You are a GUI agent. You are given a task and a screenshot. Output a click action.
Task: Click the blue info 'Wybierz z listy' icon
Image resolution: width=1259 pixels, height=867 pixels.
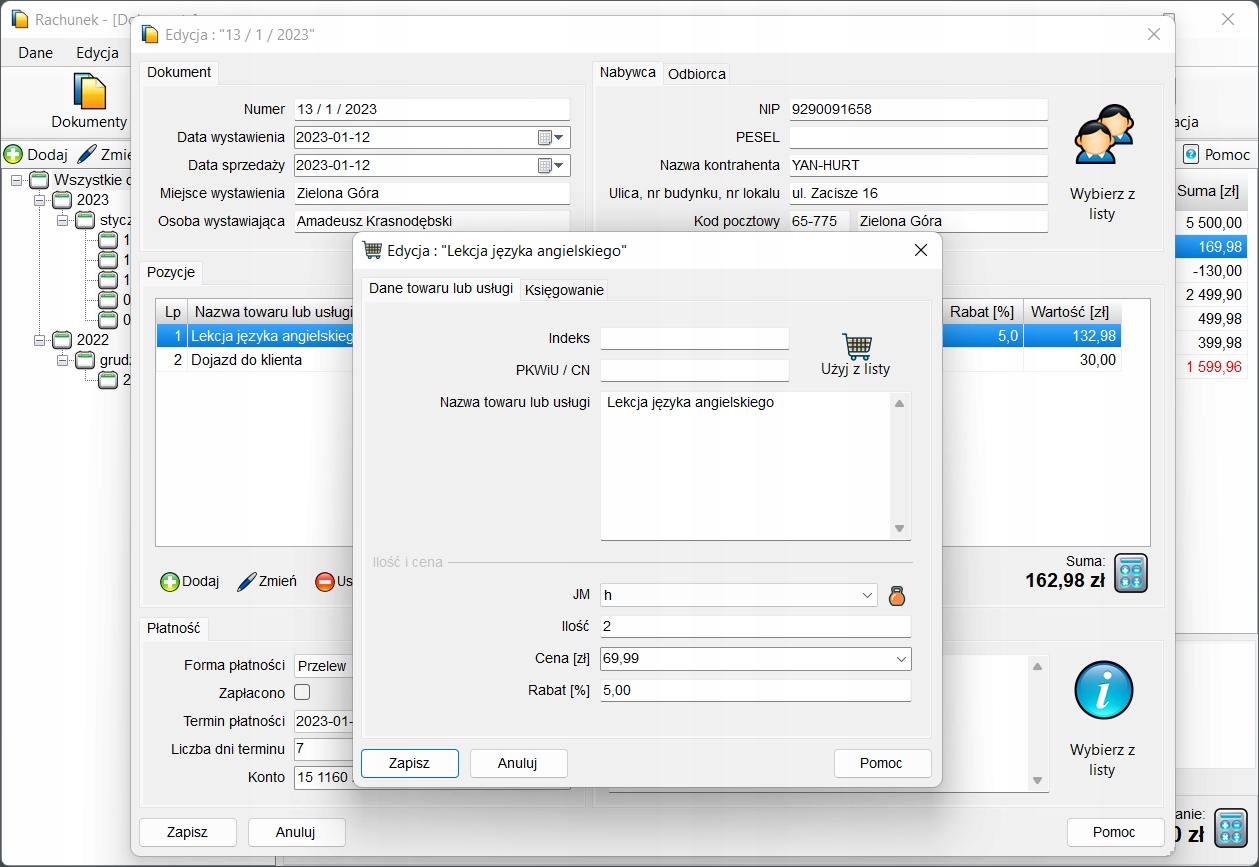(1102, 691)
